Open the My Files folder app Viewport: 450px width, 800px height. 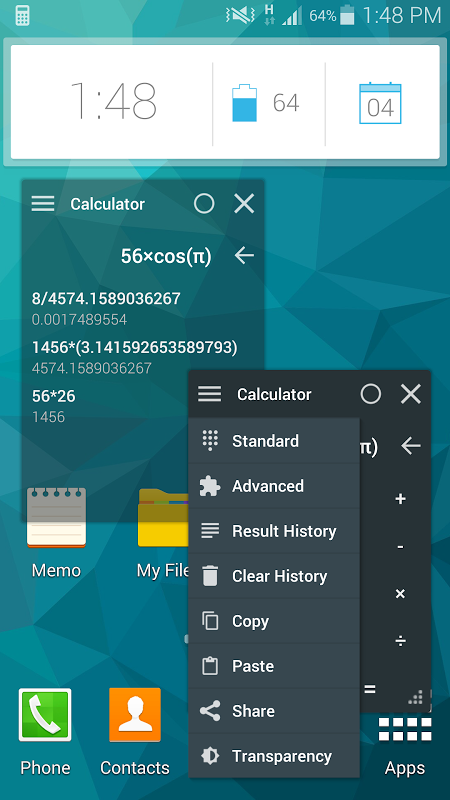coord(163,533)
